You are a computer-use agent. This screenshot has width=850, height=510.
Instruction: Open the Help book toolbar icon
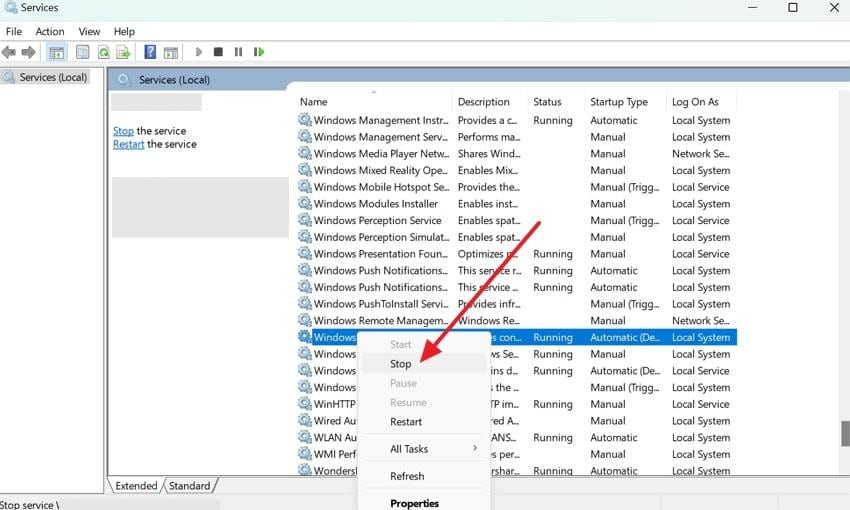click(x=150, y=52)
